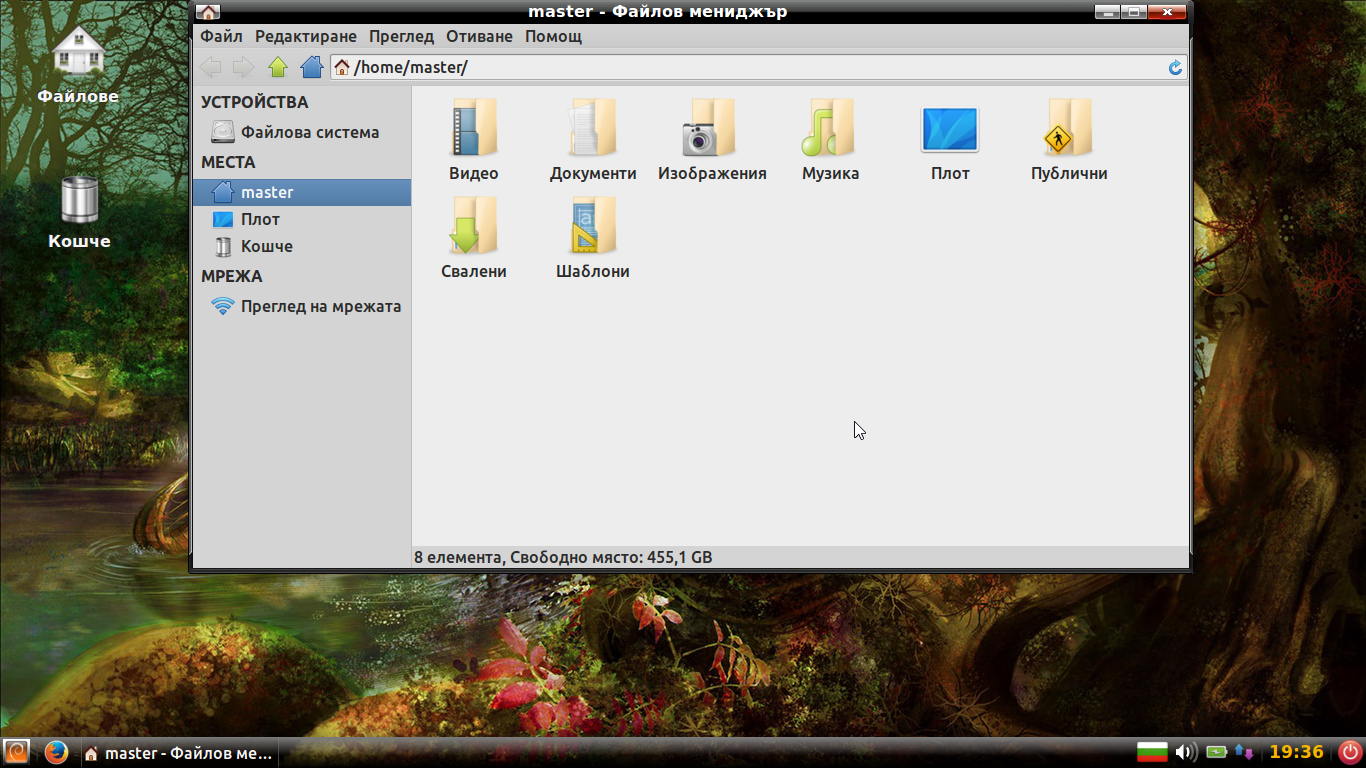Click the /home/master/ location bar
The height and width of the screenshot is (768, 1366).
[759, 68]
